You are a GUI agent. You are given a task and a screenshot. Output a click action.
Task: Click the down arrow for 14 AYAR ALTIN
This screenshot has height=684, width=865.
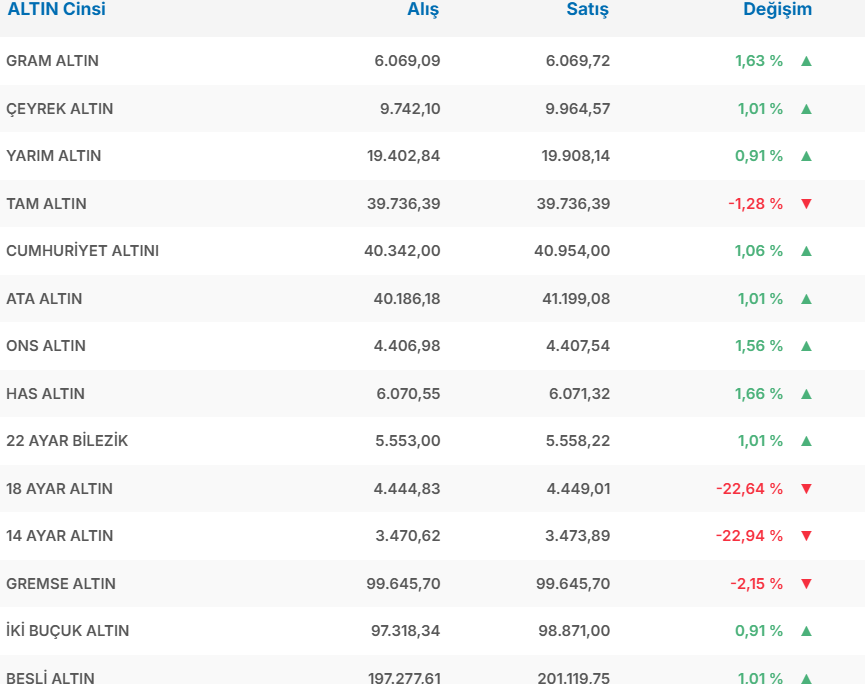point(806,536)
